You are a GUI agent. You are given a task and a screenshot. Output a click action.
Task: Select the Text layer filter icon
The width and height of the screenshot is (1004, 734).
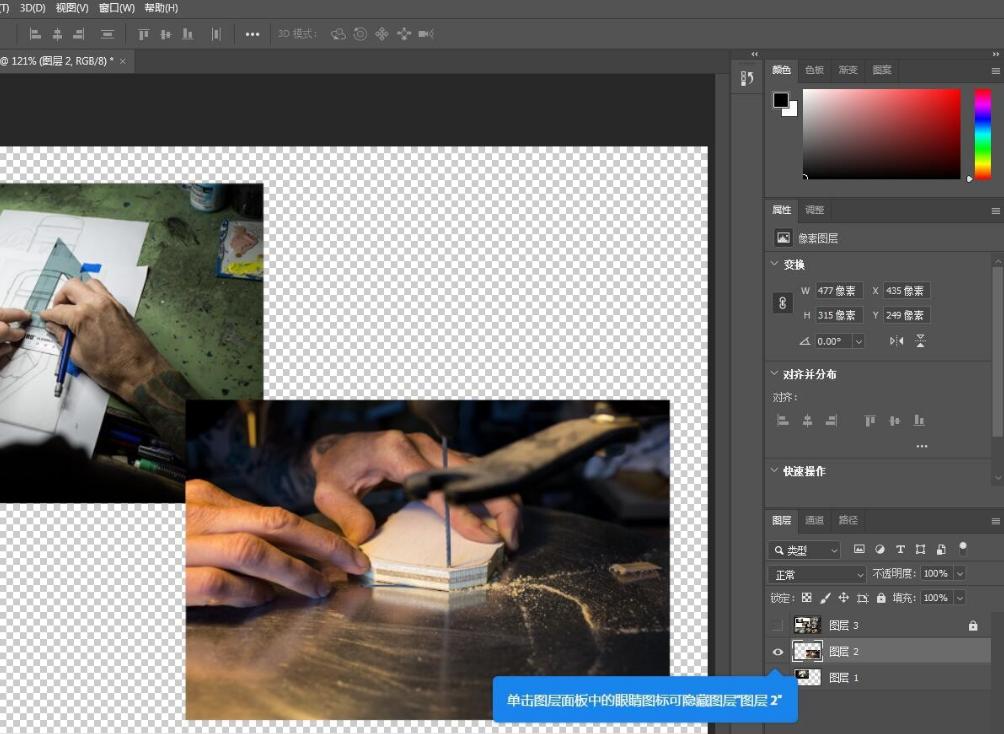[x=900, y=549]
